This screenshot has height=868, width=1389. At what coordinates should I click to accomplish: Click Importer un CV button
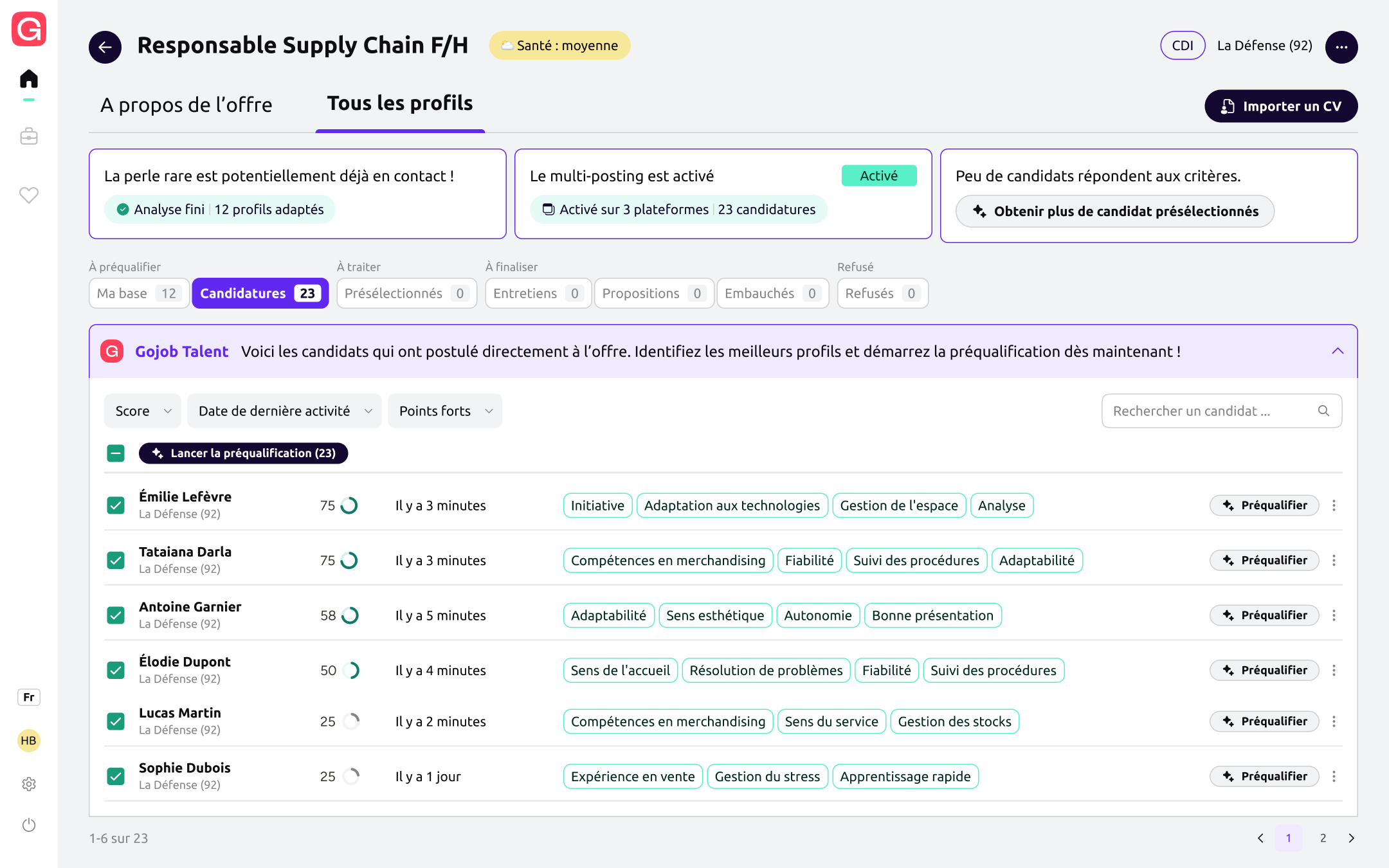coord(1280,106)
